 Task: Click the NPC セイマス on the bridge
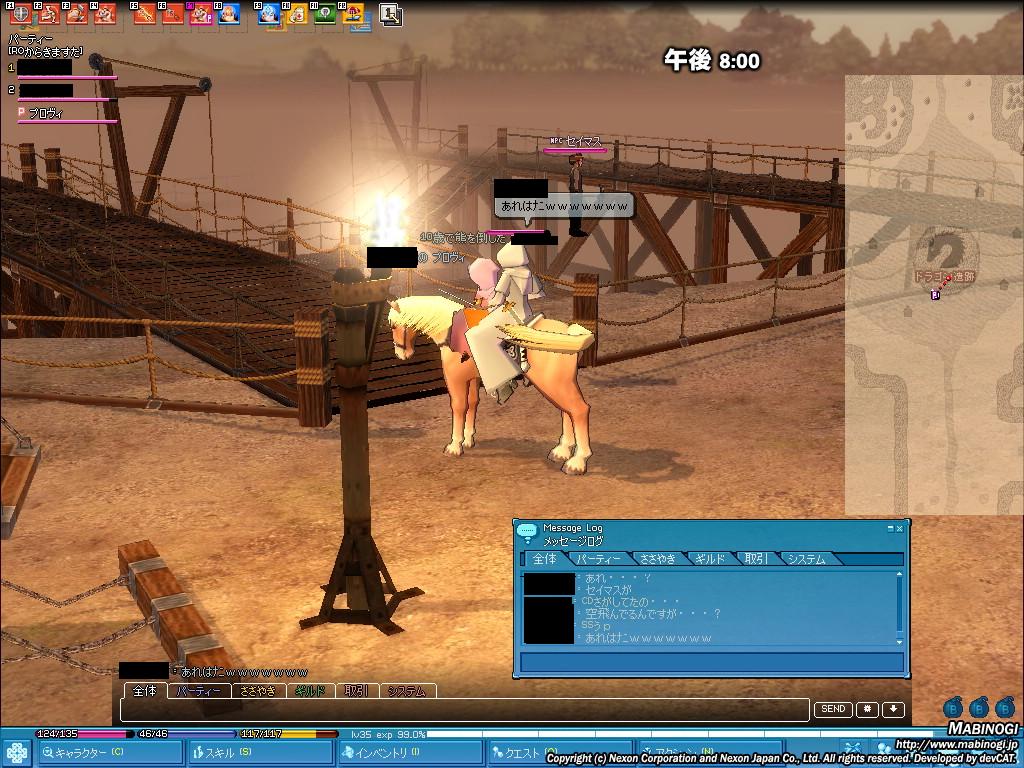pyautogui.click(x=575, y=194)
